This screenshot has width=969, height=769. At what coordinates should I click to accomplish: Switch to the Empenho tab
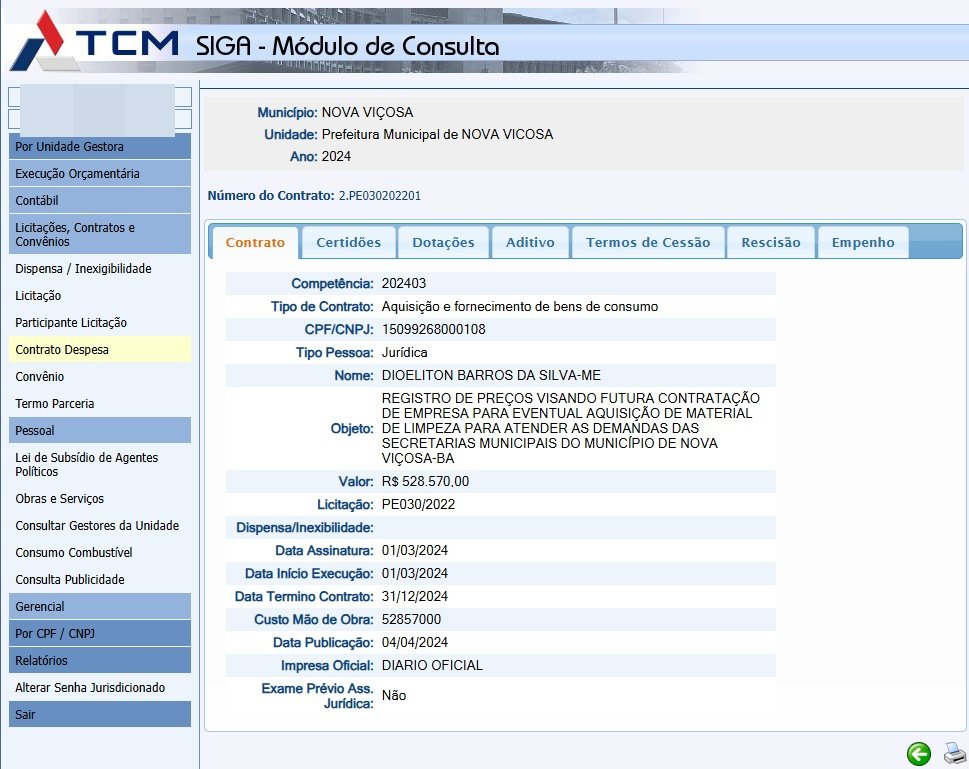862,242
